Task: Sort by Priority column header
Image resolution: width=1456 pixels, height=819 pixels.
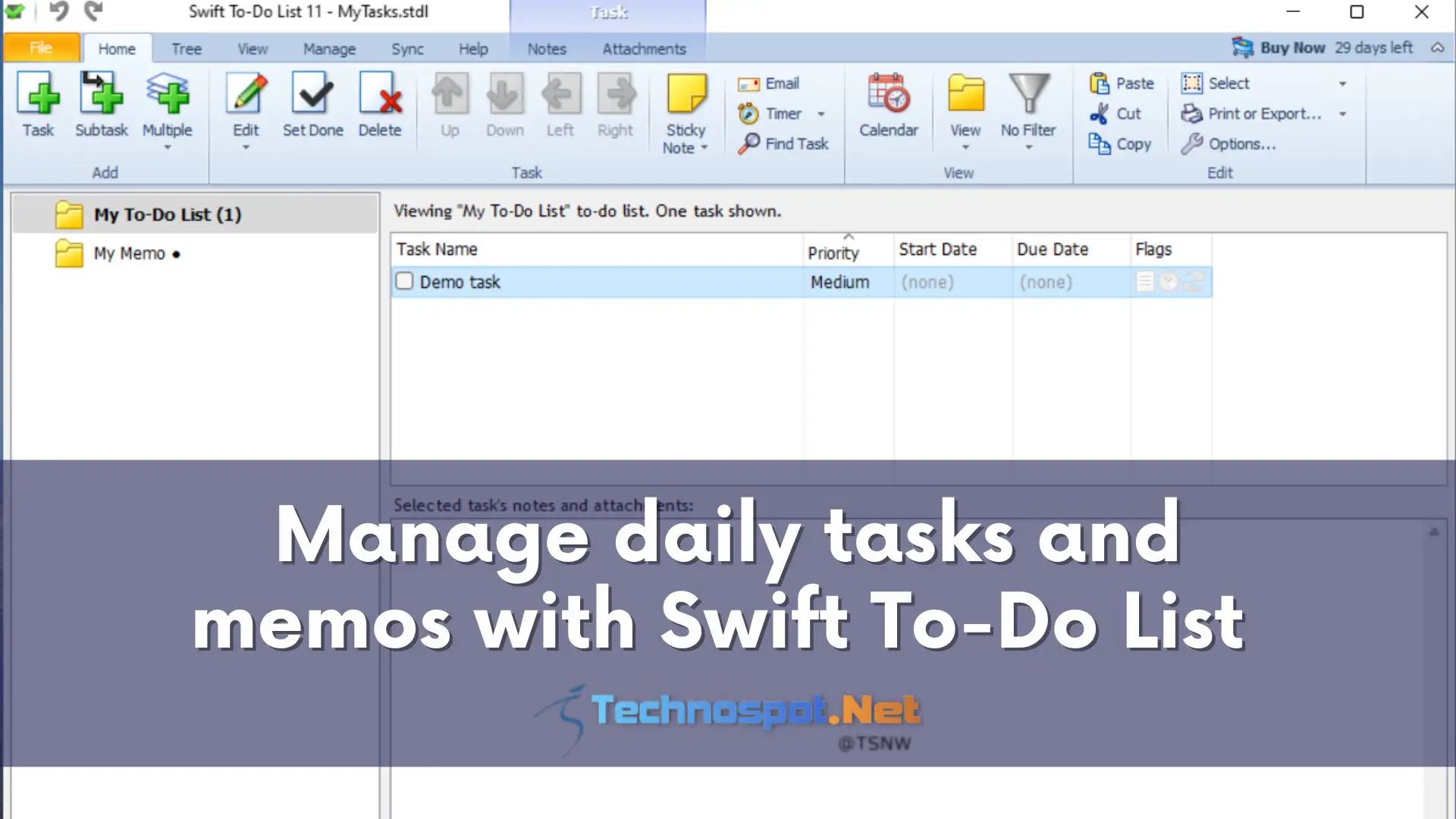Action: tap(849, 249)
